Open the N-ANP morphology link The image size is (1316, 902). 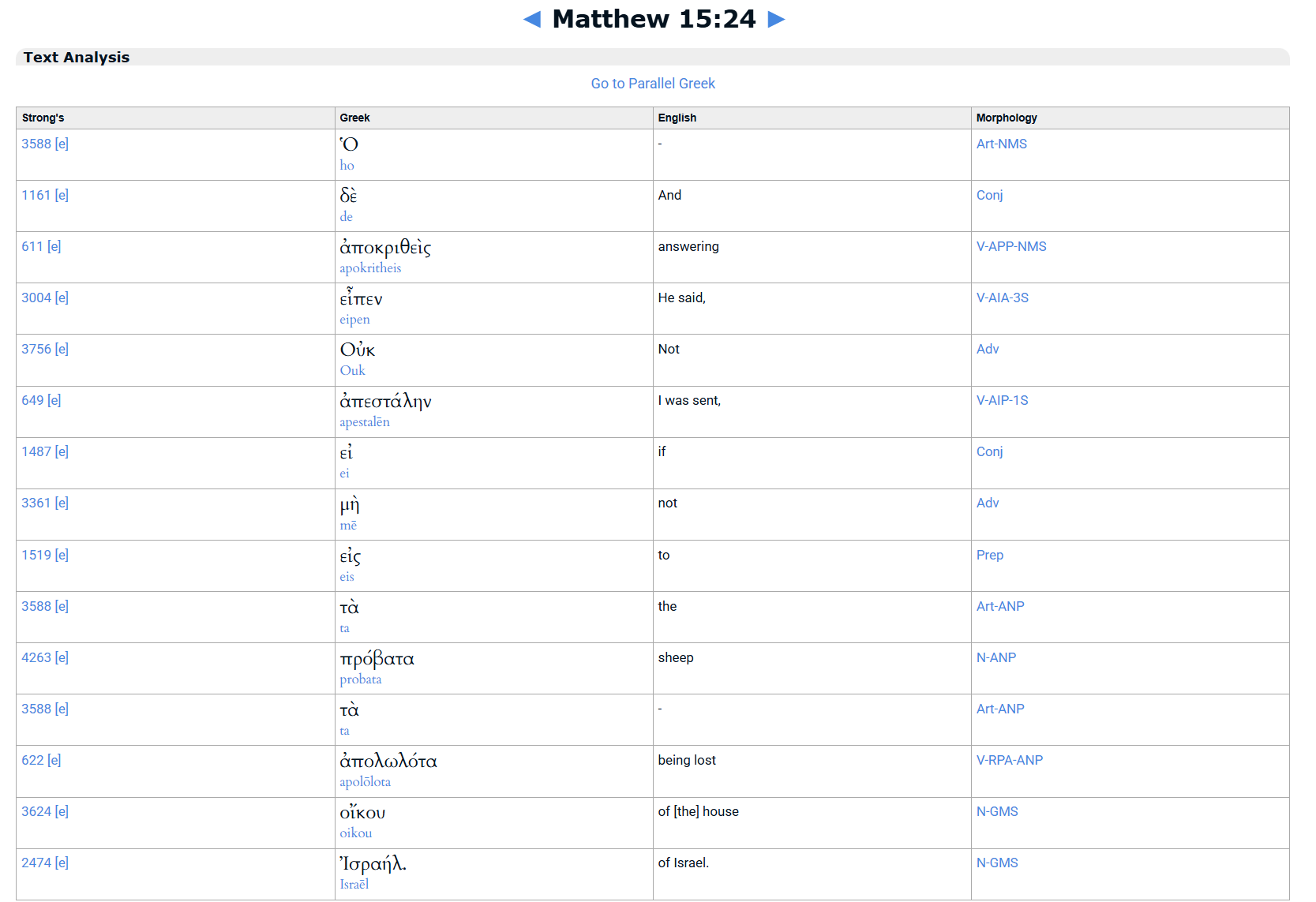[x=995, y=657]
